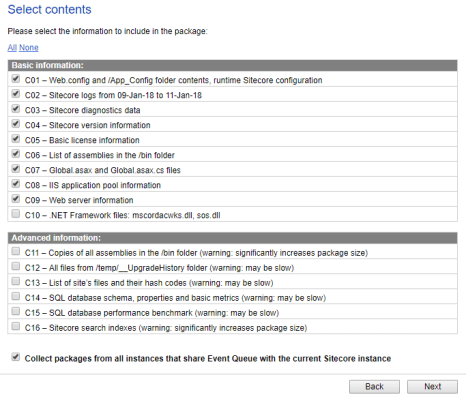This screenshot has width=466, height=401.
Task: Click 'C11 – Copies of all assemblies' label
Action: coord(196,253)
